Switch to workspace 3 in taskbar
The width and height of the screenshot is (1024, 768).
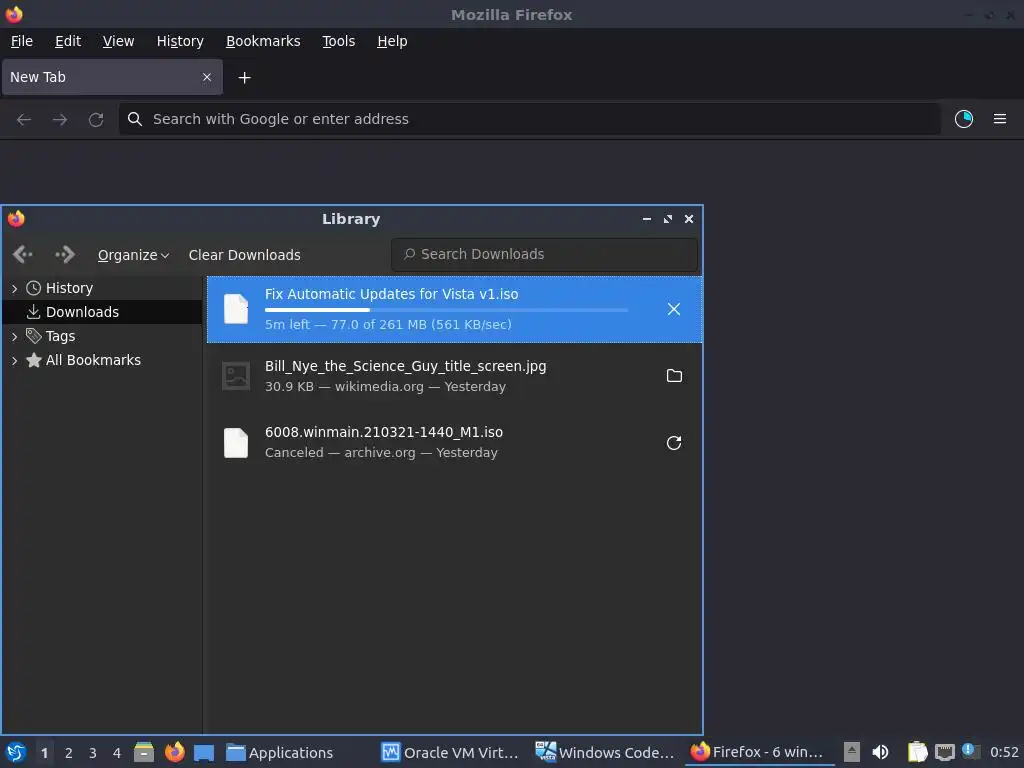coord(93,753)
